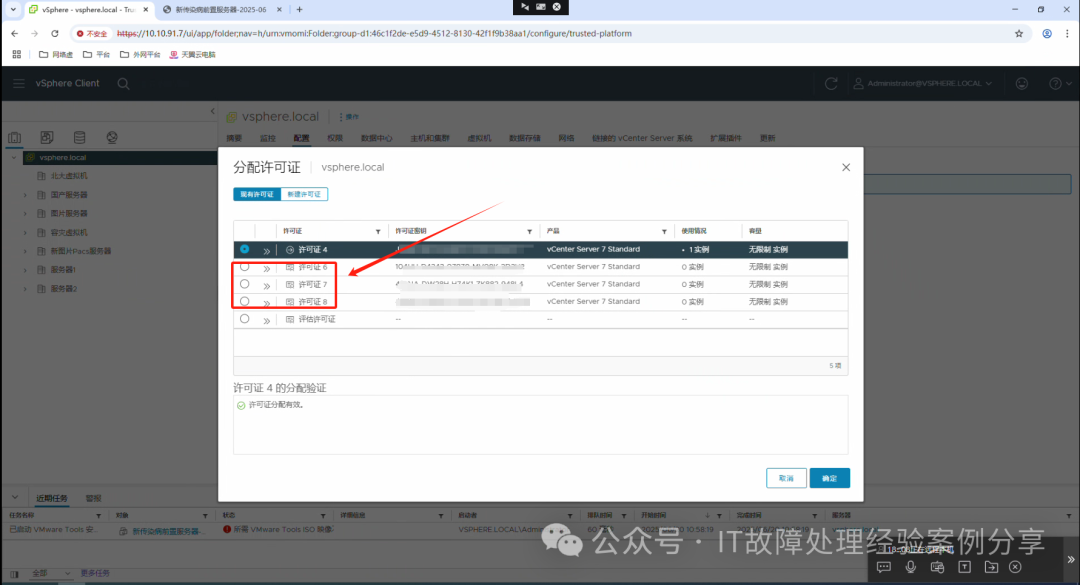The height and width of the screenshot is (585, 1080).
Task: Open Administrator@VSPHERE.LOCAL user dropdown
Action: [923, 83]
